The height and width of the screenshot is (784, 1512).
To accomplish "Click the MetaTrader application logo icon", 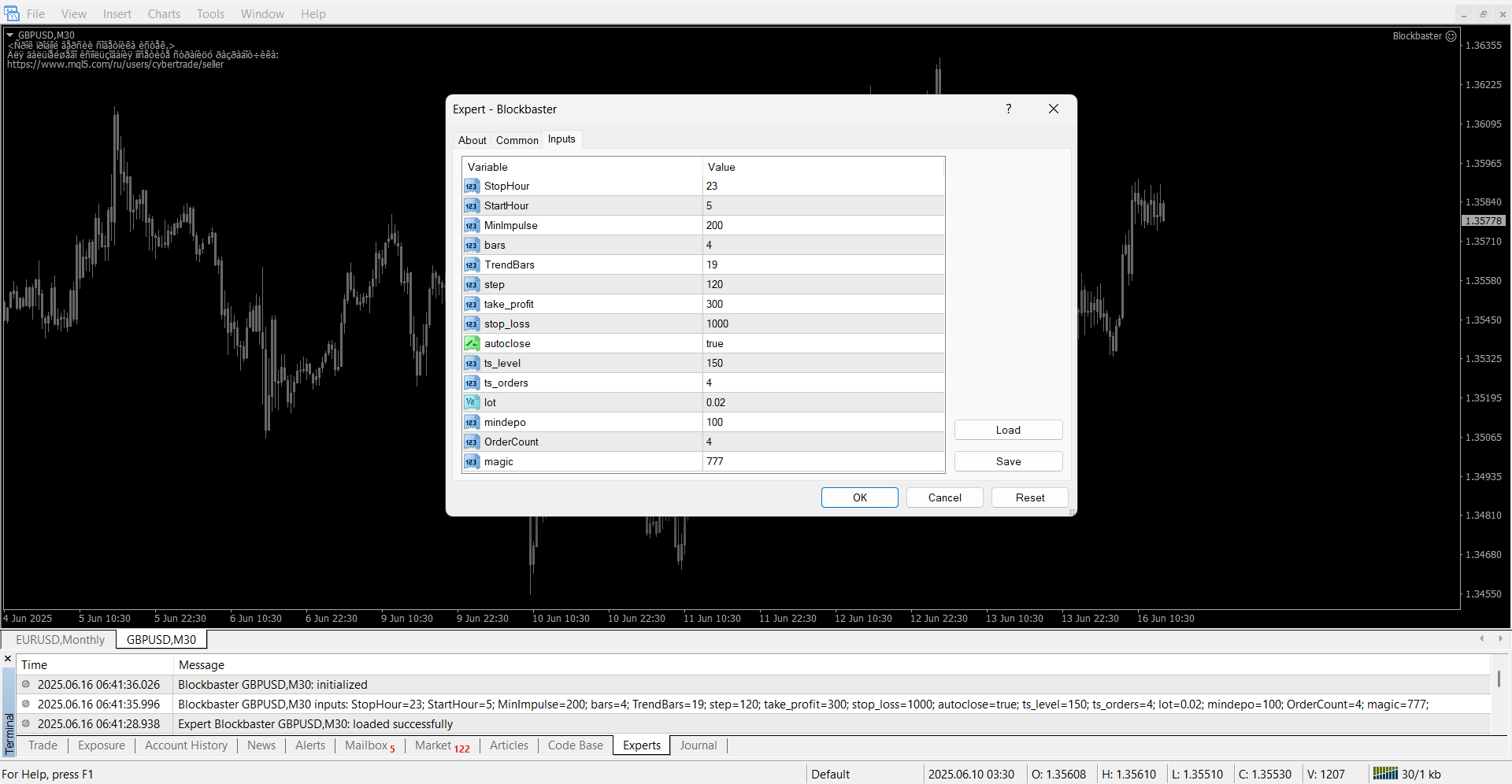I will pyautogui.click(x=11, y=13).
